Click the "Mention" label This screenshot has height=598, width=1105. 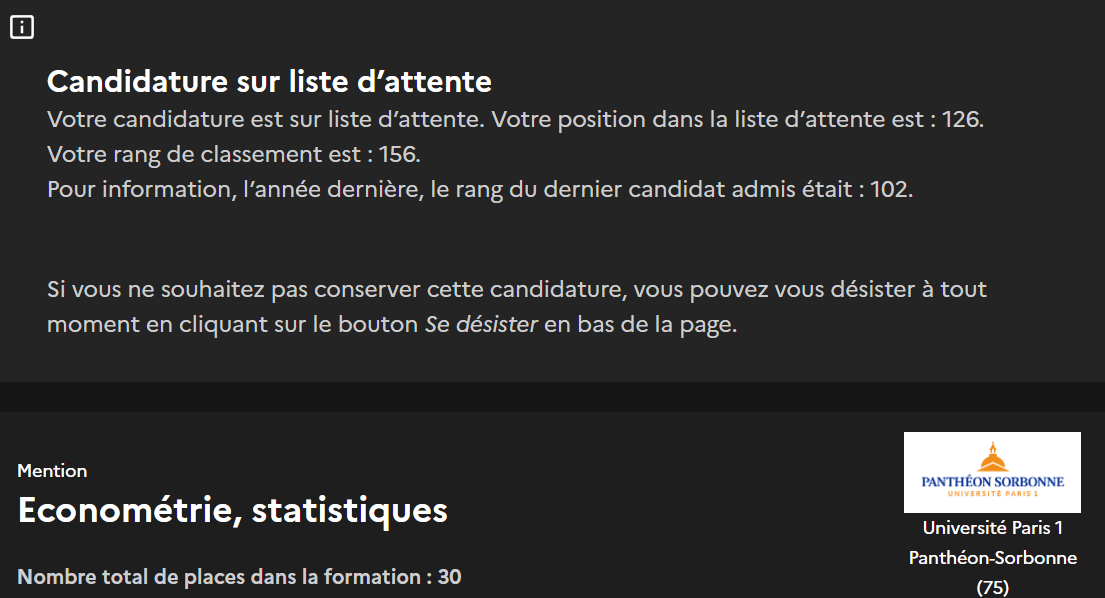click(x=52, y=470)
